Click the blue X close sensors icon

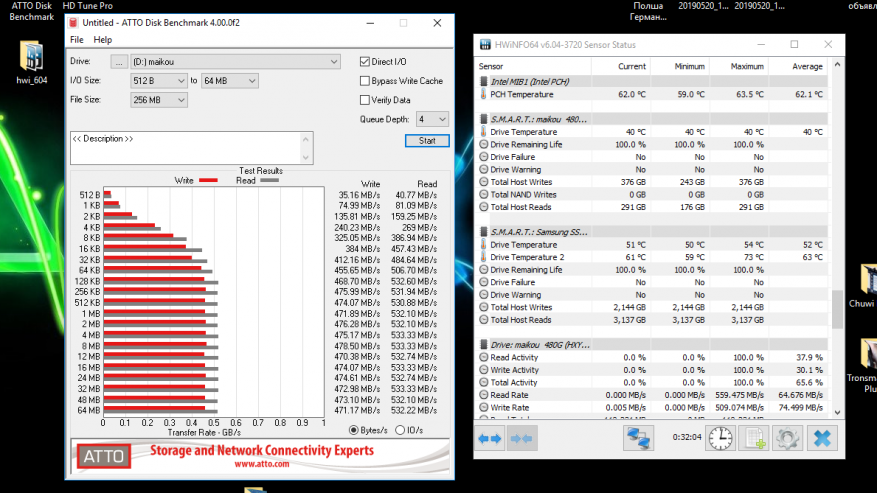tap(822, 438)
